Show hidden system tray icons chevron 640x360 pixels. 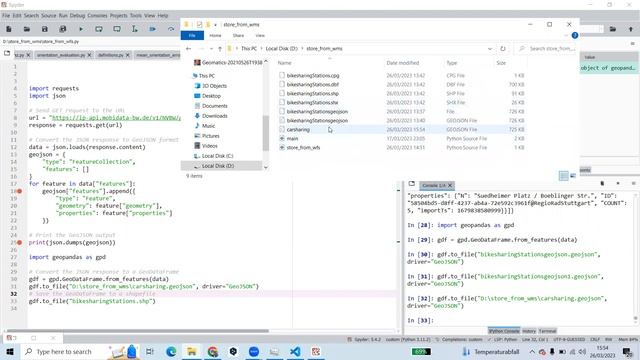(532, 351)
